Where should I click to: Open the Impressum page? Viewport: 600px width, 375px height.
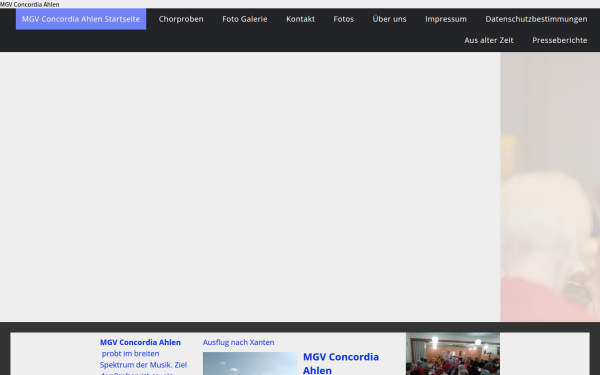[x=446, y=19]
